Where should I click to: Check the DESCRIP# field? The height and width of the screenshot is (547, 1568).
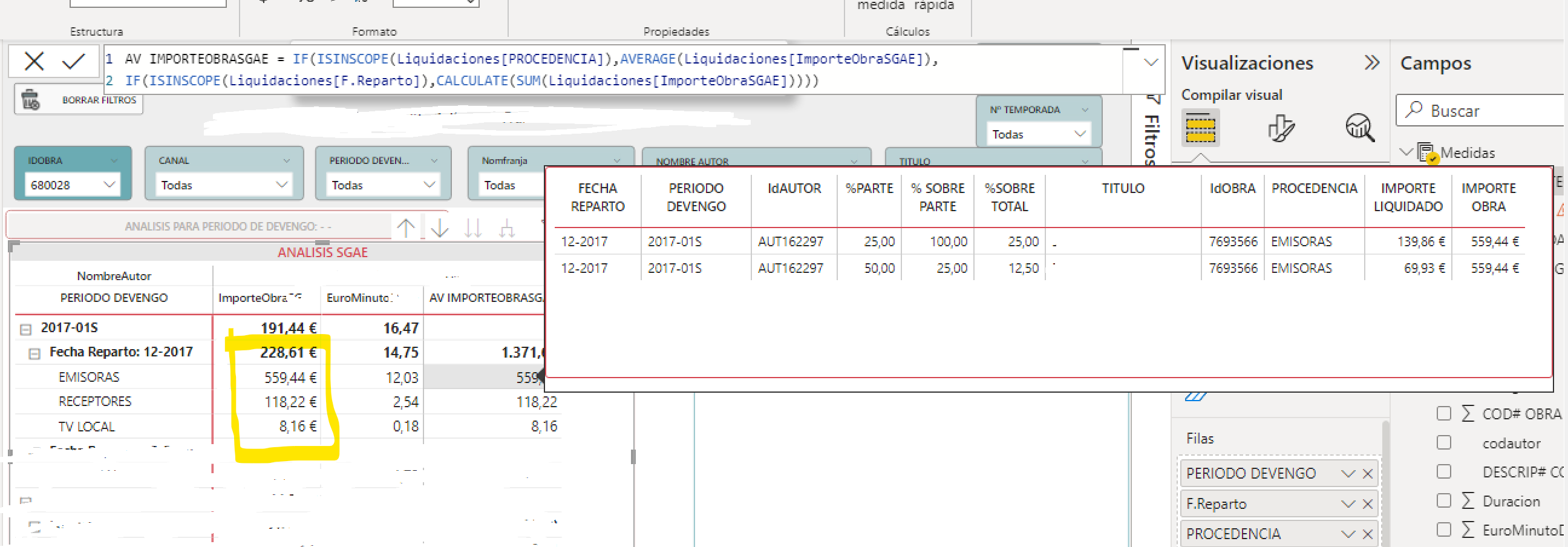[1444, 472]
